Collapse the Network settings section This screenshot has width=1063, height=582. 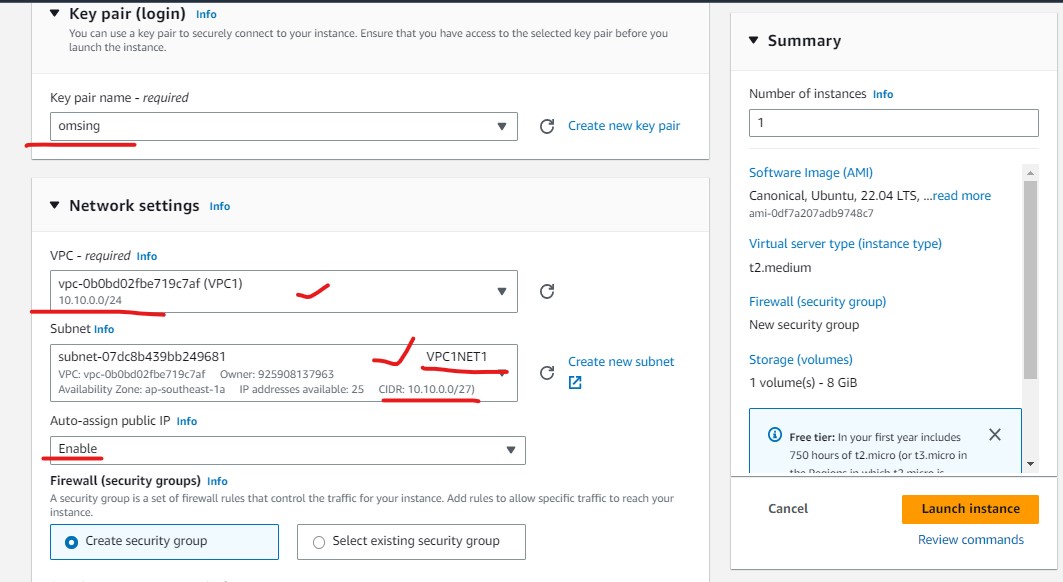click(55, 206)
